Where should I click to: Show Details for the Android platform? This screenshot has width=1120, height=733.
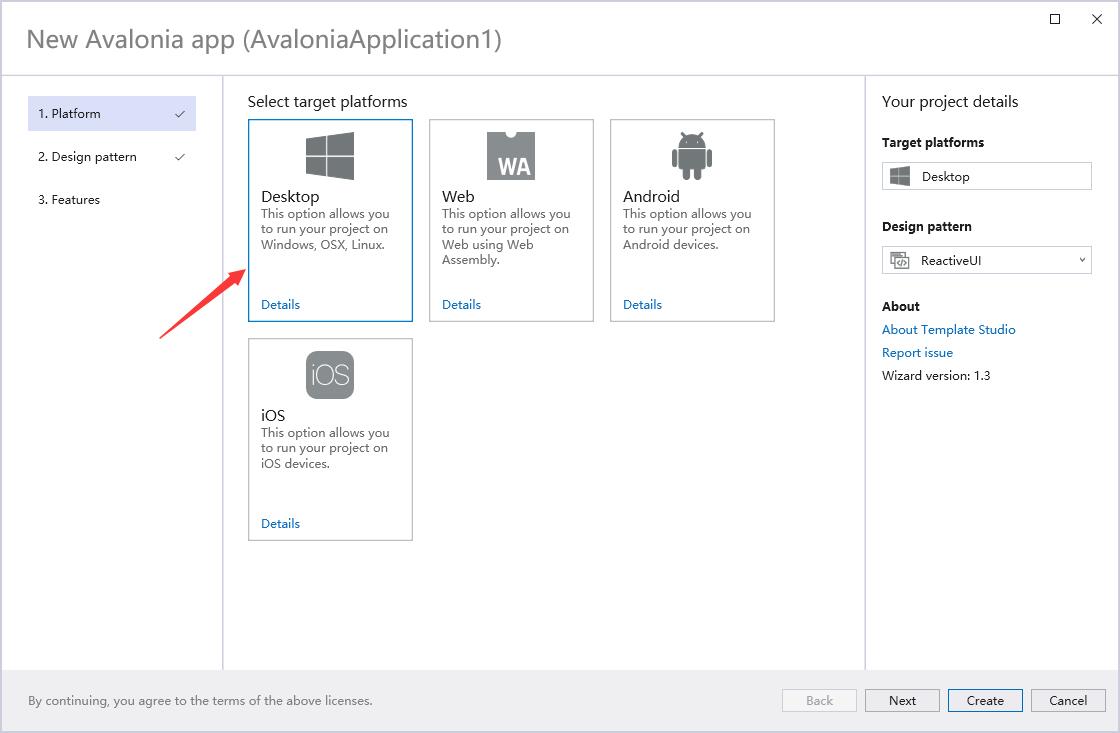(x=642, y=305)
